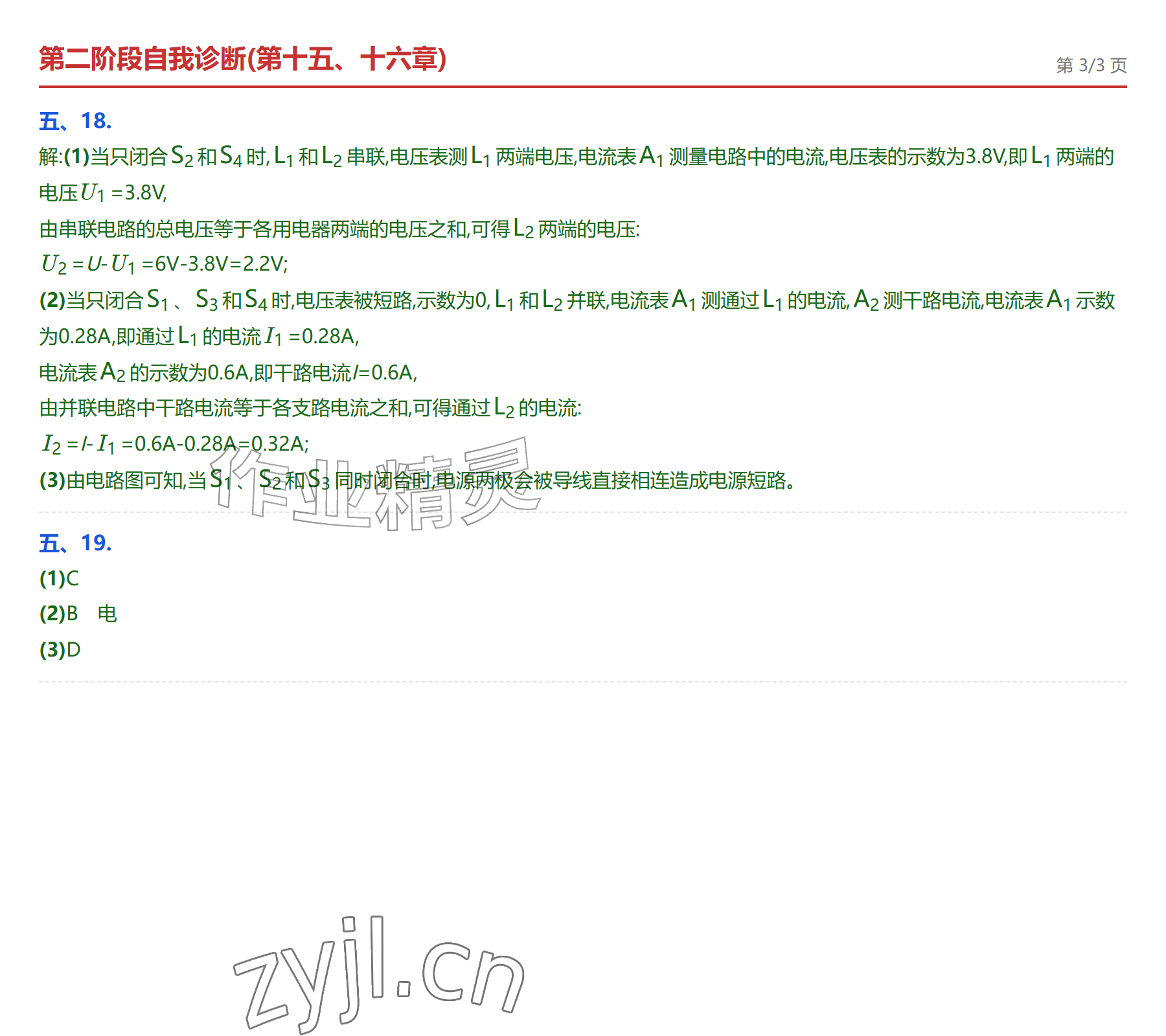1166x1036 pixels.
Task: Click the text 电压 U1 =3.8V,
Action: tap(103, 192)
